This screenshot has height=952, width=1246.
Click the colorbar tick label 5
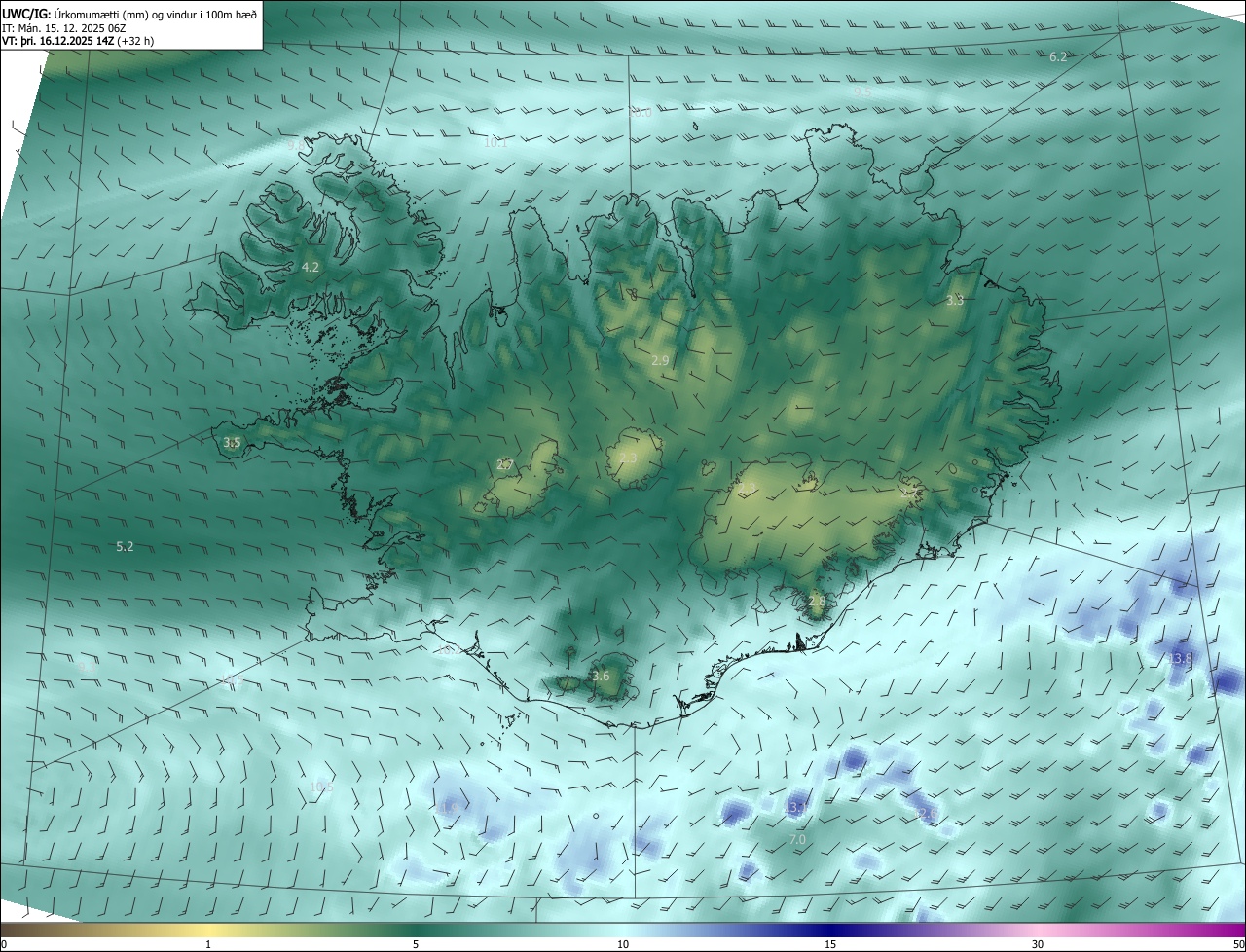416,945
